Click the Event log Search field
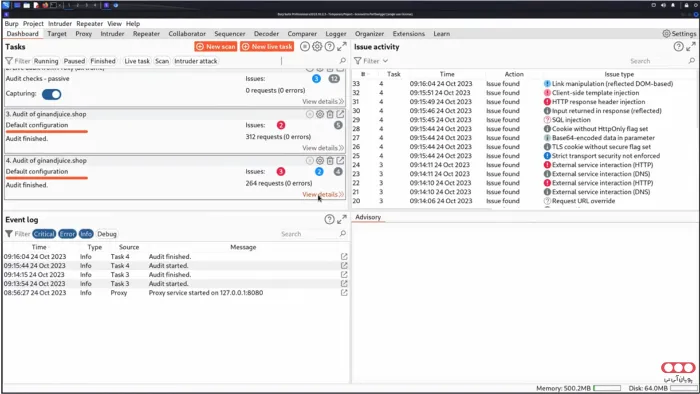 point(308,234)
